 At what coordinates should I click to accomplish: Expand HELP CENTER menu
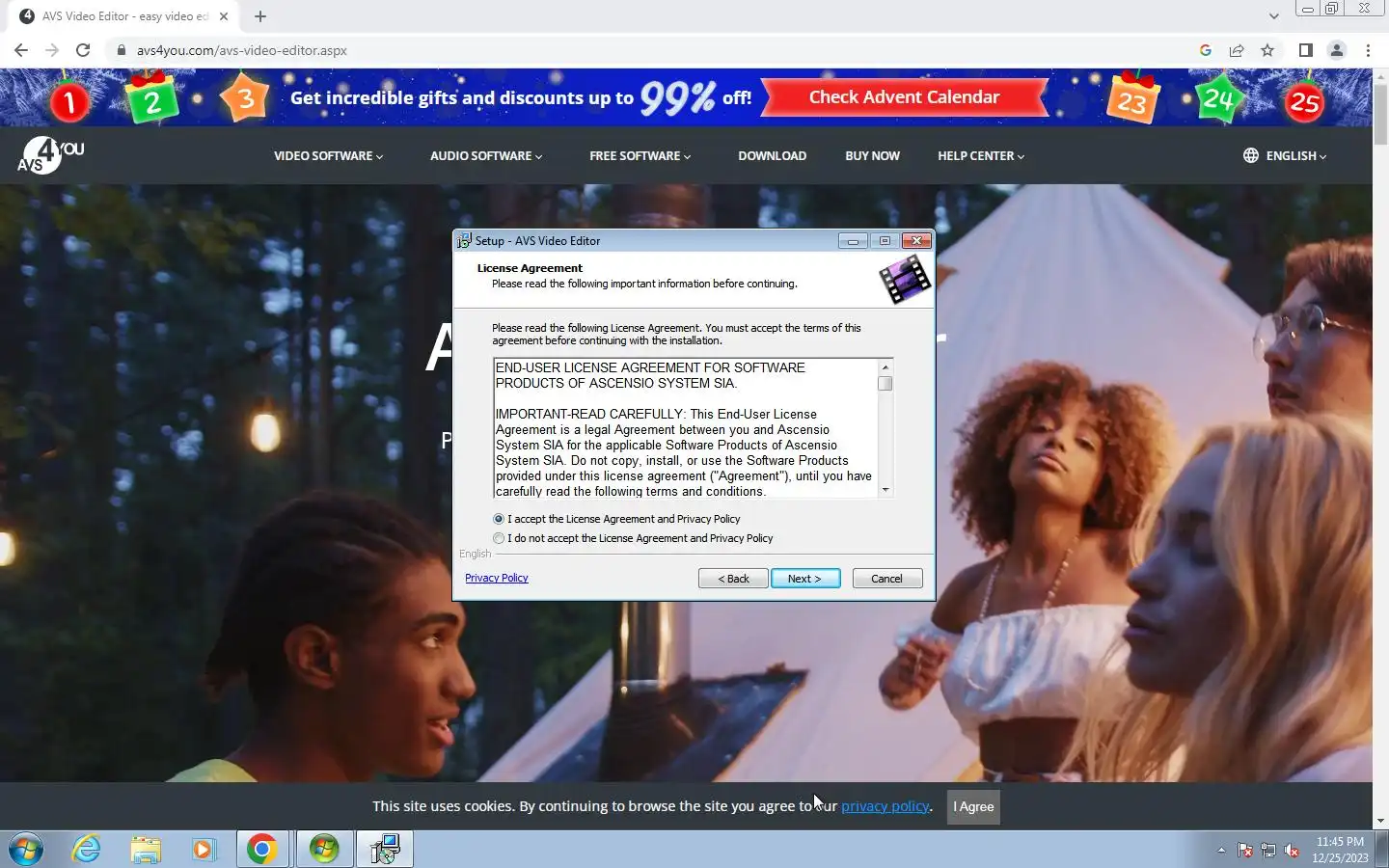coord(981,155)
